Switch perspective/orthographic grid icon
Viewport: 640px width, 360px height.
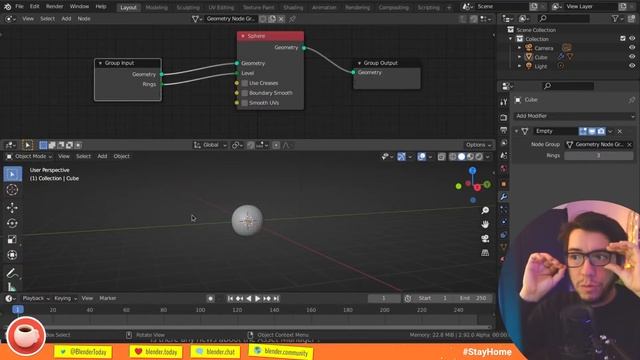point(485,253)
